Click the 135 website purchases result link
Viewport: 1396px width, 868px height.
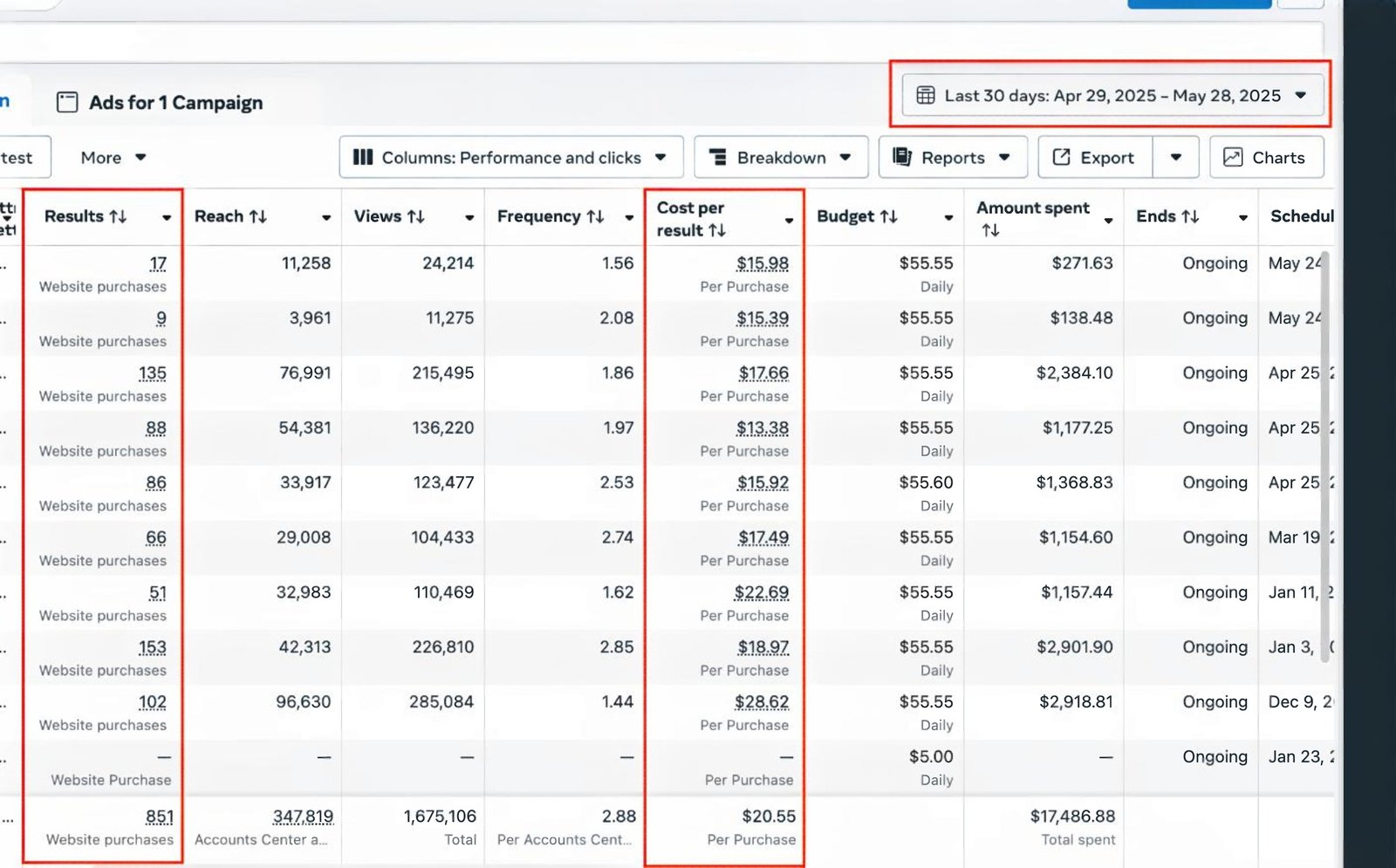[x=152, y=373]
